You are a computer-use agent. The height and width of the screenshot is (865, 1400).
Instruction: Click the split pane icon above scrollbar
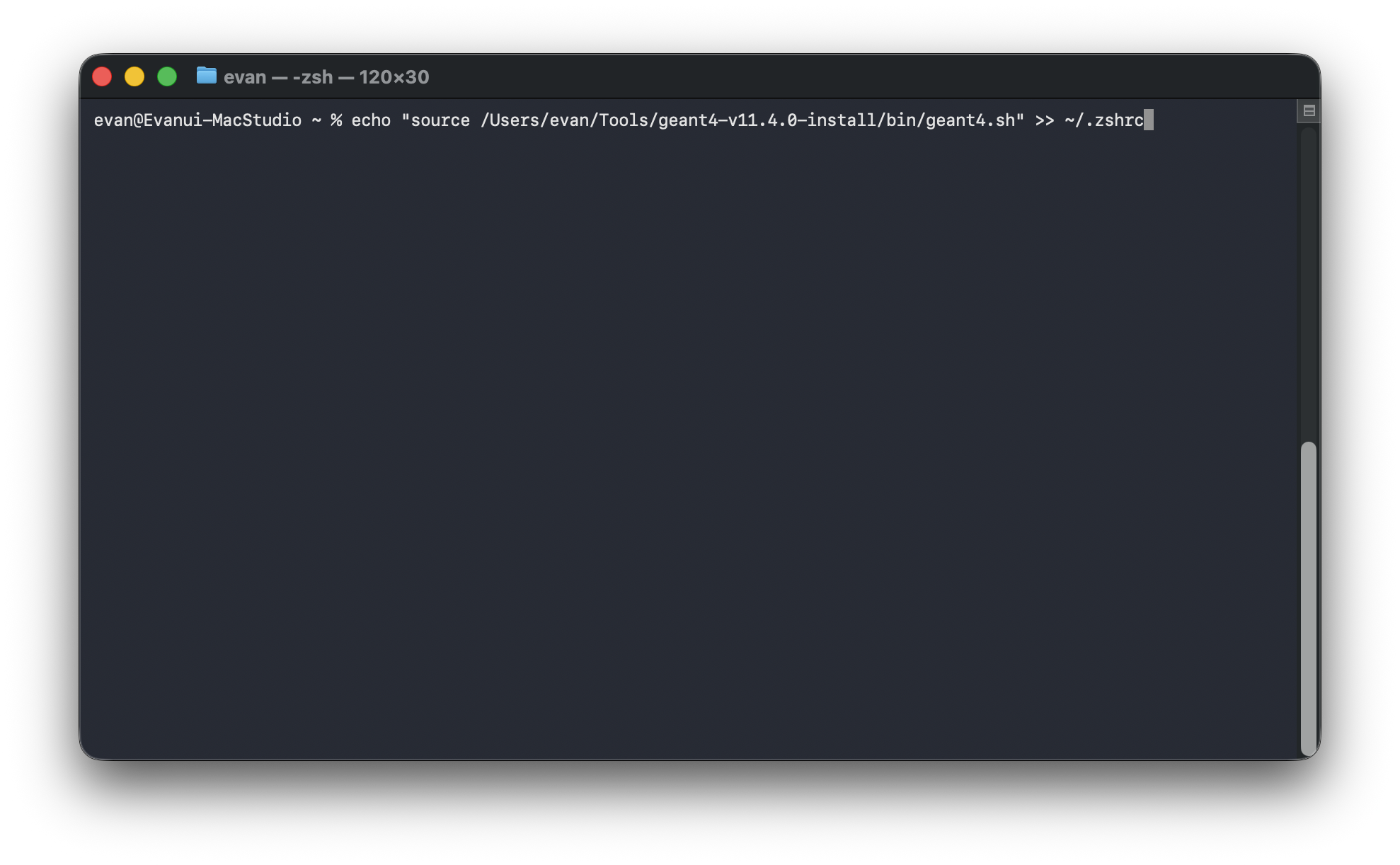[1309, 111]
